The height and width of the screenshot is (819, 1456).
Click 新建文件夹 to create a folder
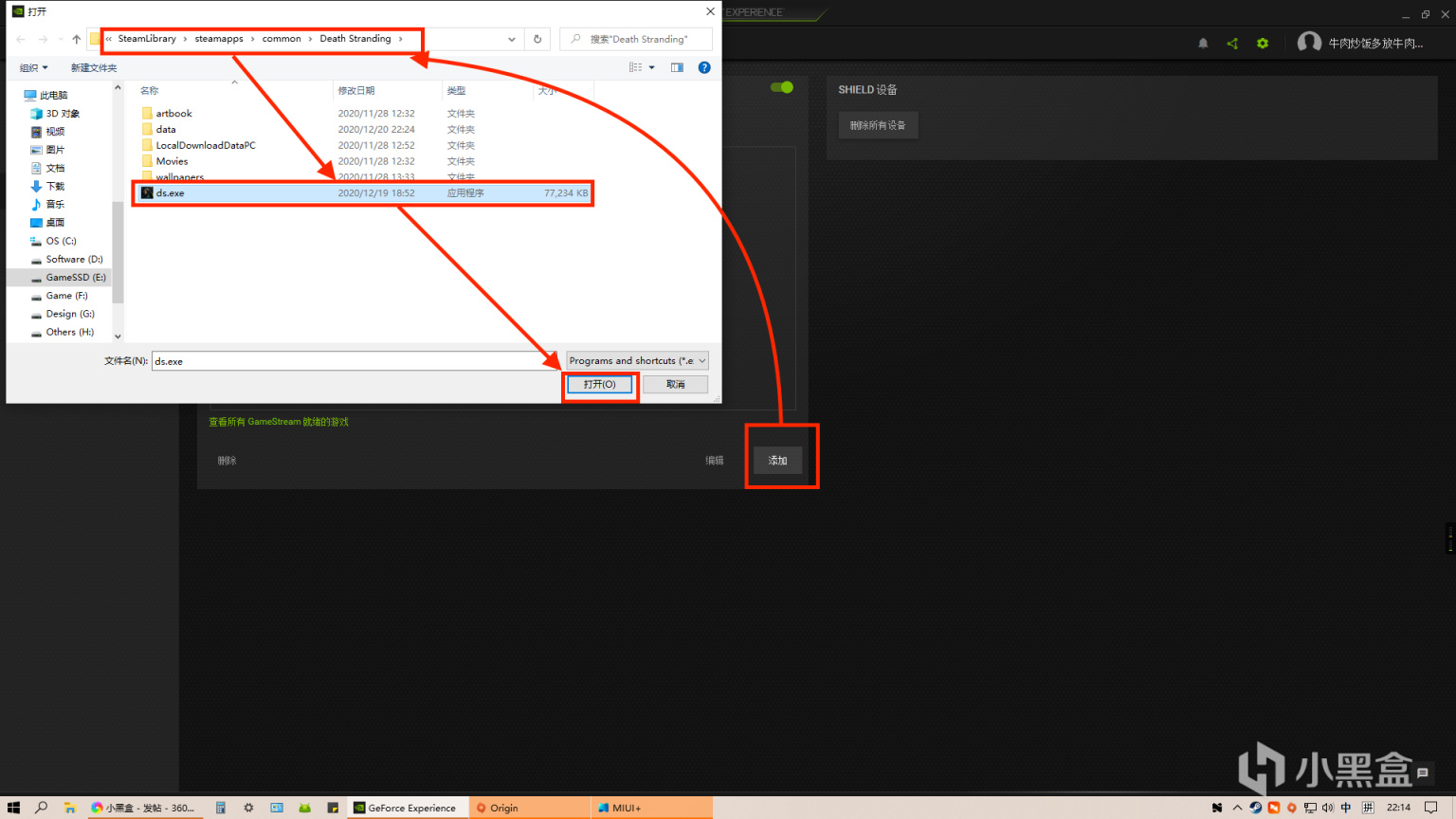coord(94,67)
